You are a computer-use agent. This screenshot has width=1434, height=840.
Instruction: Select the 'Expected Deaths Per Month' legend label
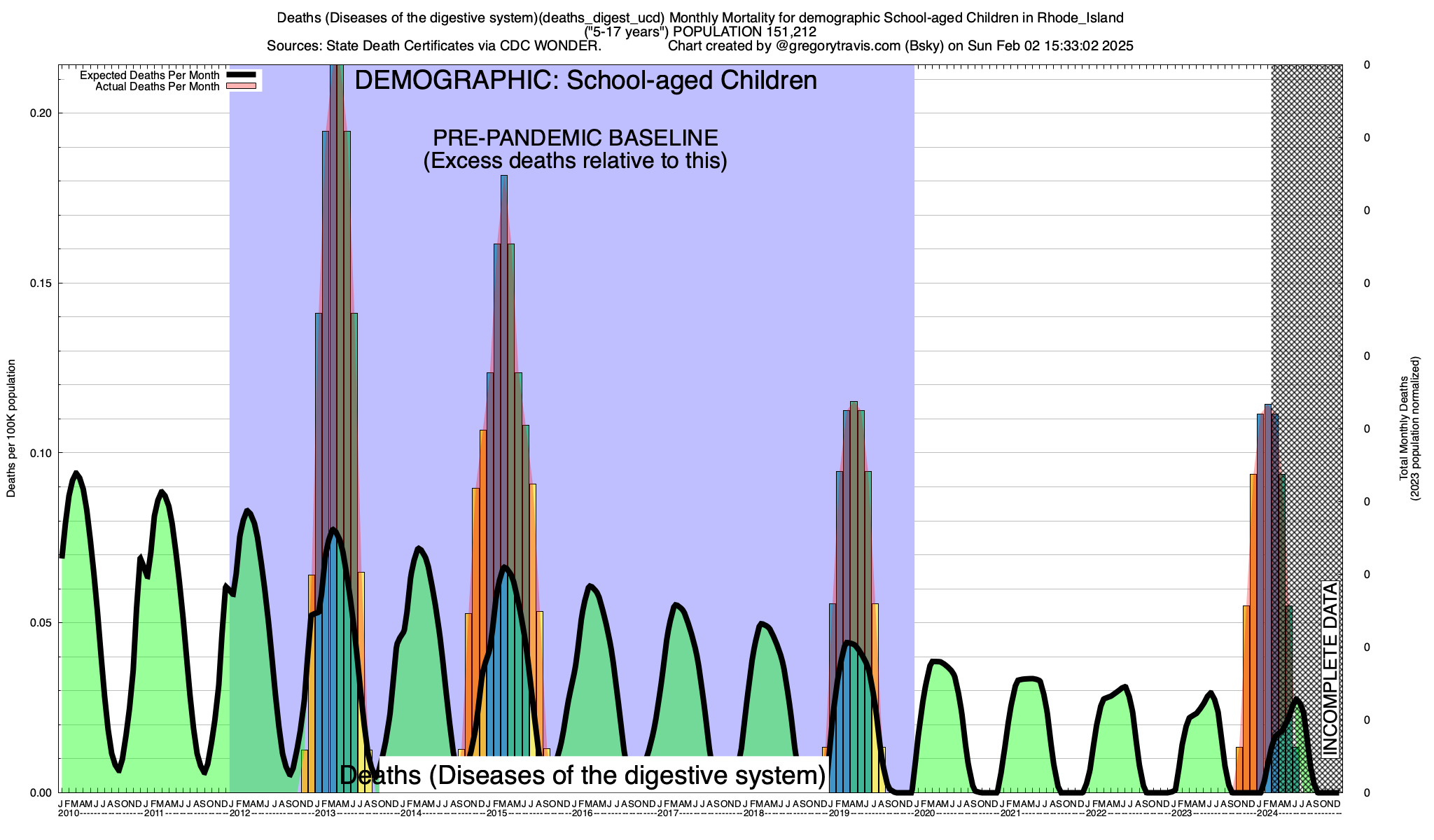tap(149, 76)
